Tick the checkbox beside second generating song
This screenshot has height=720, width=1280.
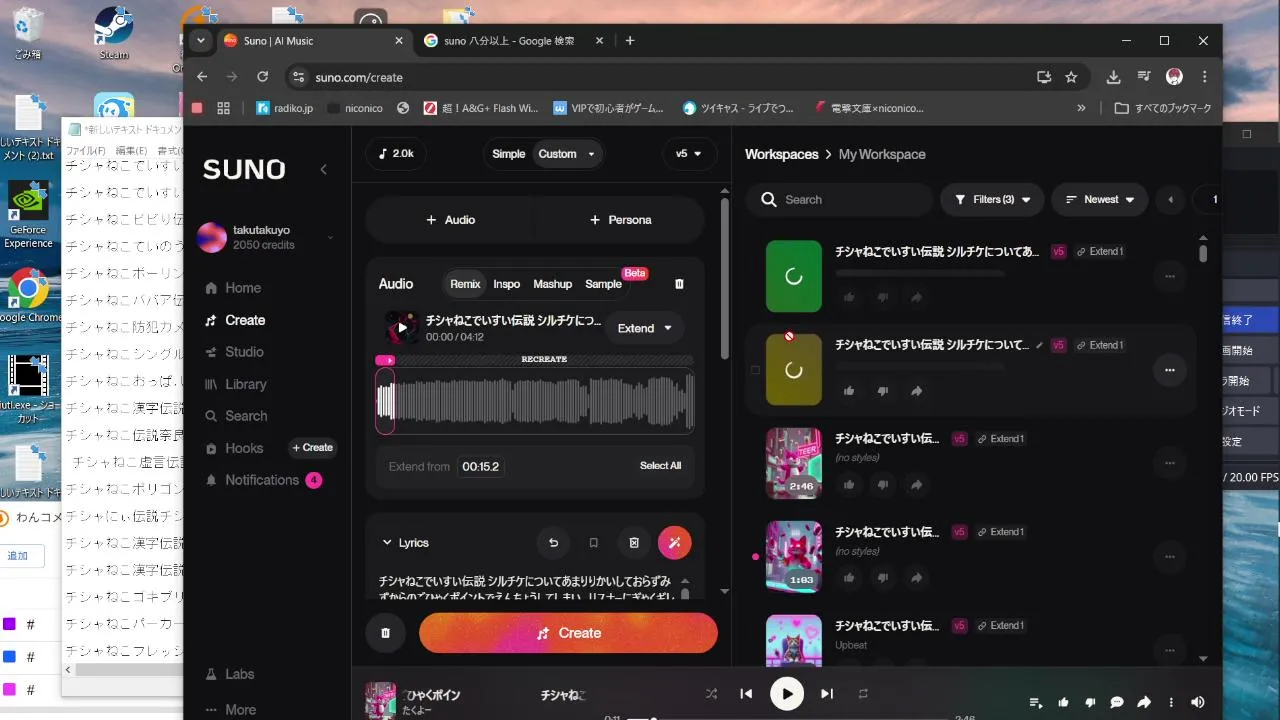tap(755, 370)
